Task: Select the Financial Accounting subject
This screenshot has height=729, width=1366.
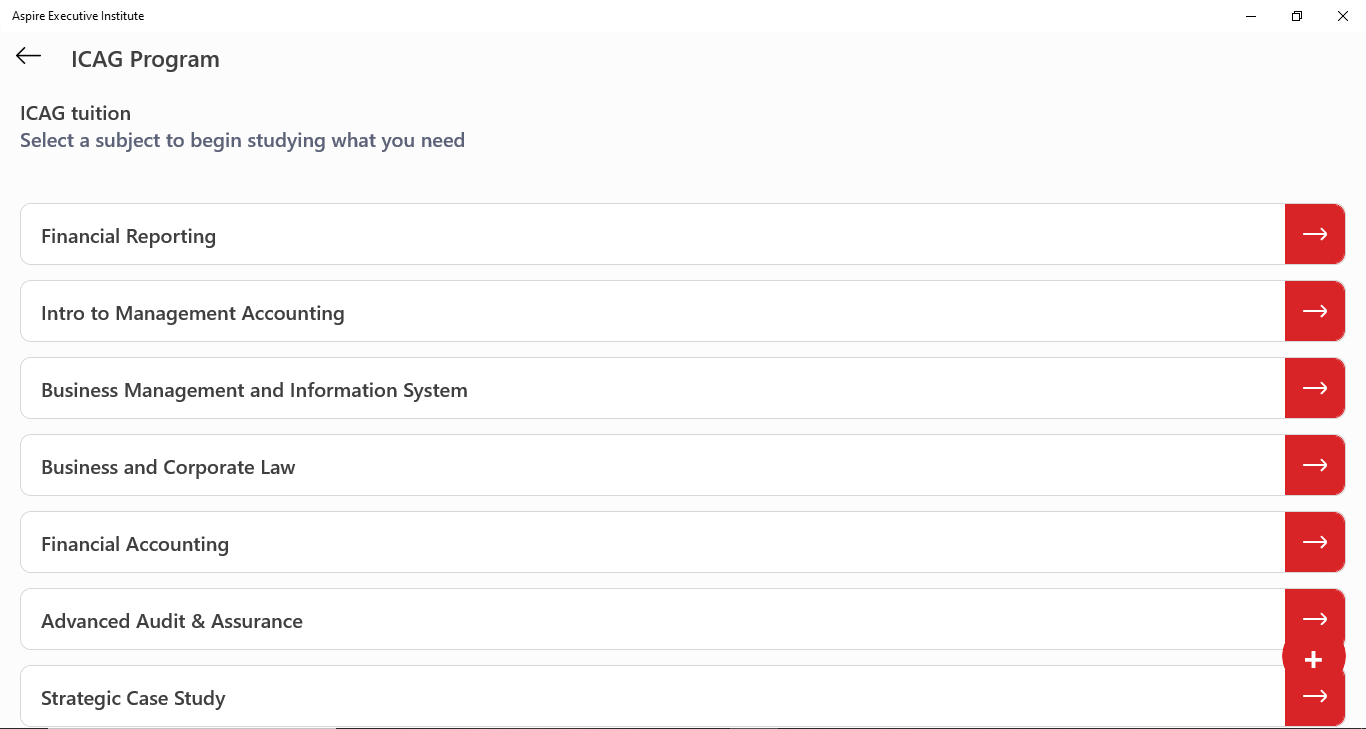Action: tap(135, 544)
